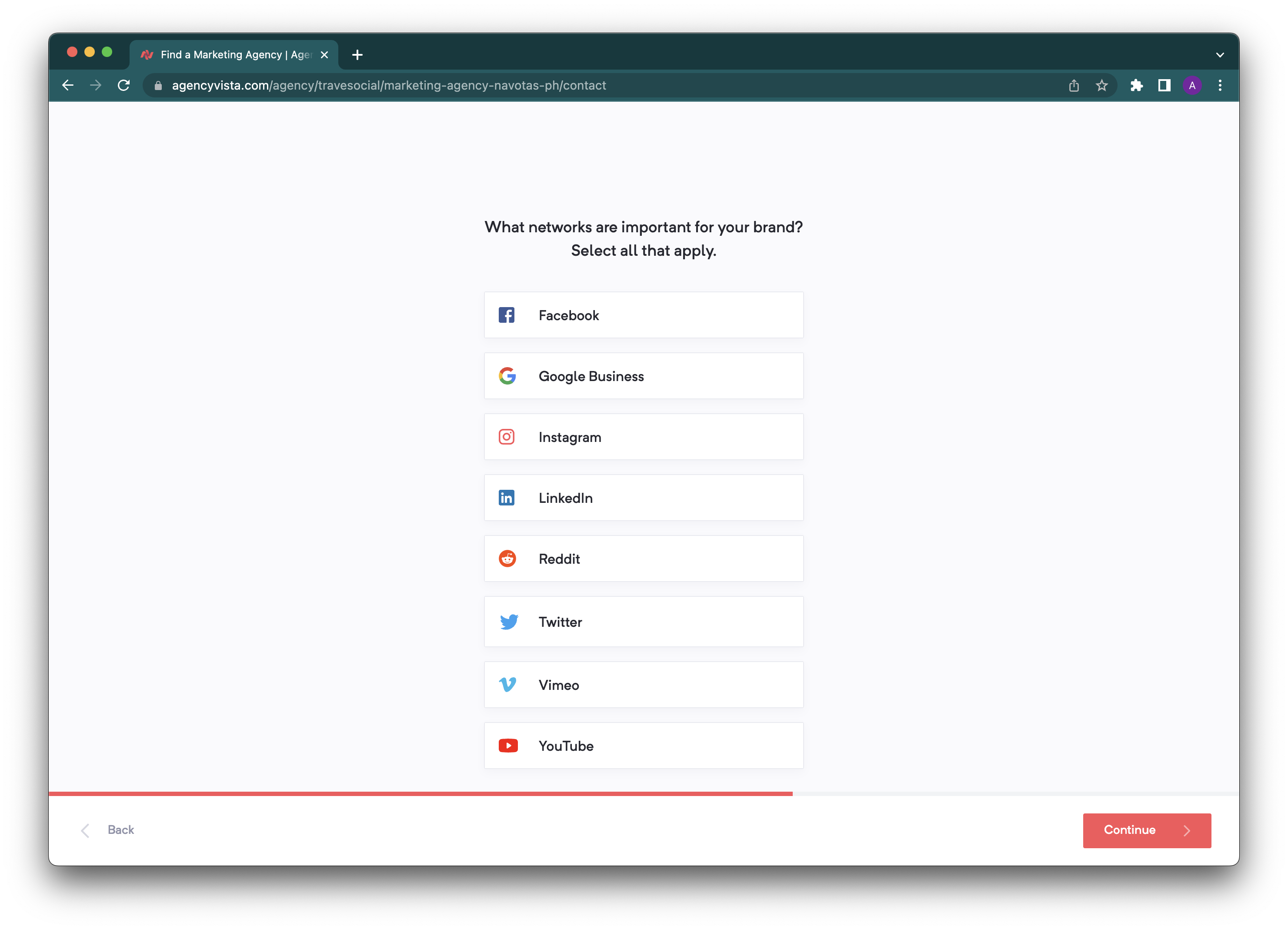This screenshot has width=1288, height=930.
Task: Go back with the Back link
Action: [x=120, y=830]
